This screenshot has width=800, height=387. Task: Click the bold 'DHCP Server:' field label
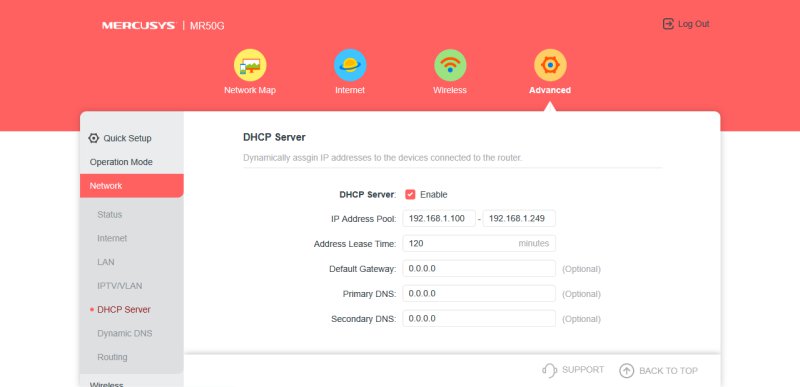coord(368,195)
